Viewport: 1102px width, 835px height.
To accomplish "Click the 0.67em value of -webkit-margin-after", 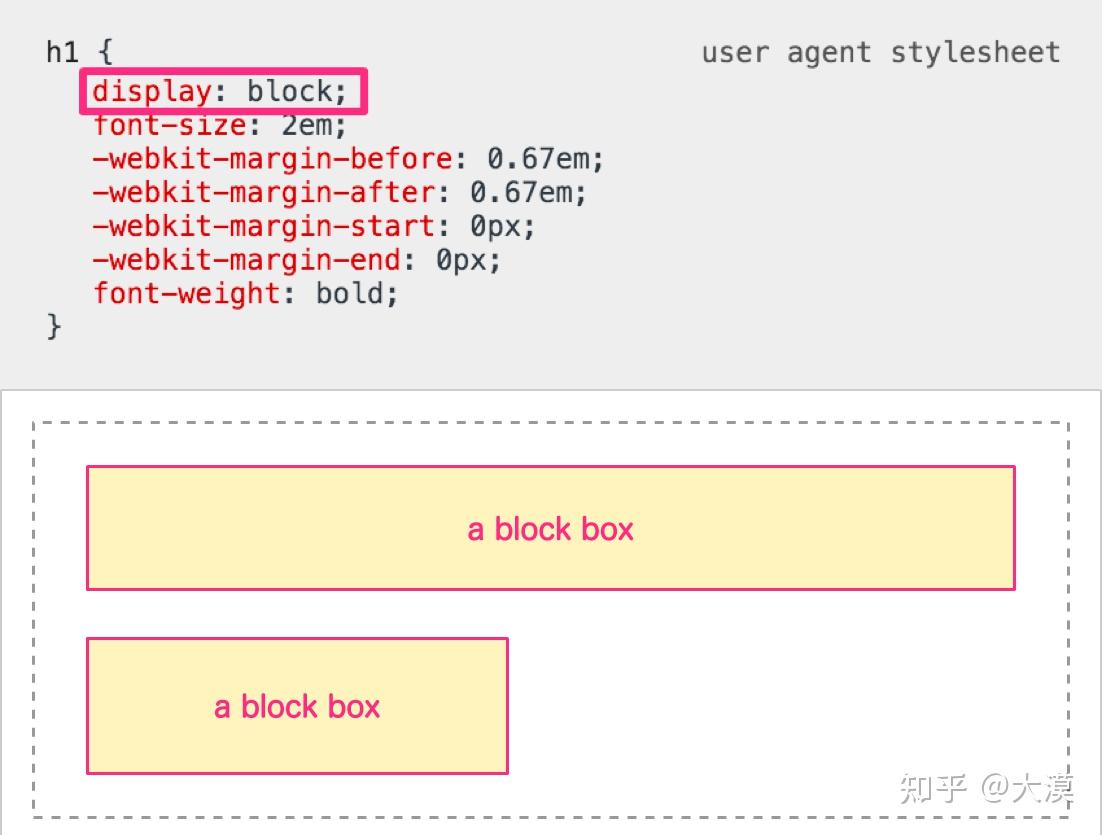I will (x=522, y=192).
